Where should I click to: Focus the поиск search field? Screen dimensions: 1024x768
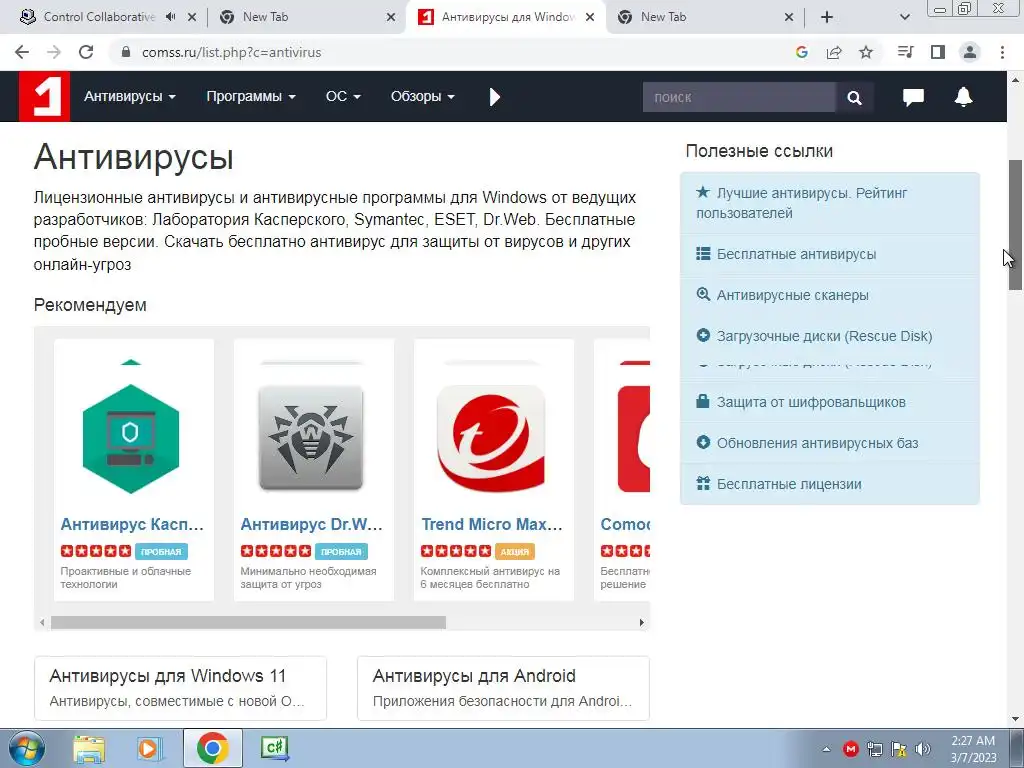[739, 97]
